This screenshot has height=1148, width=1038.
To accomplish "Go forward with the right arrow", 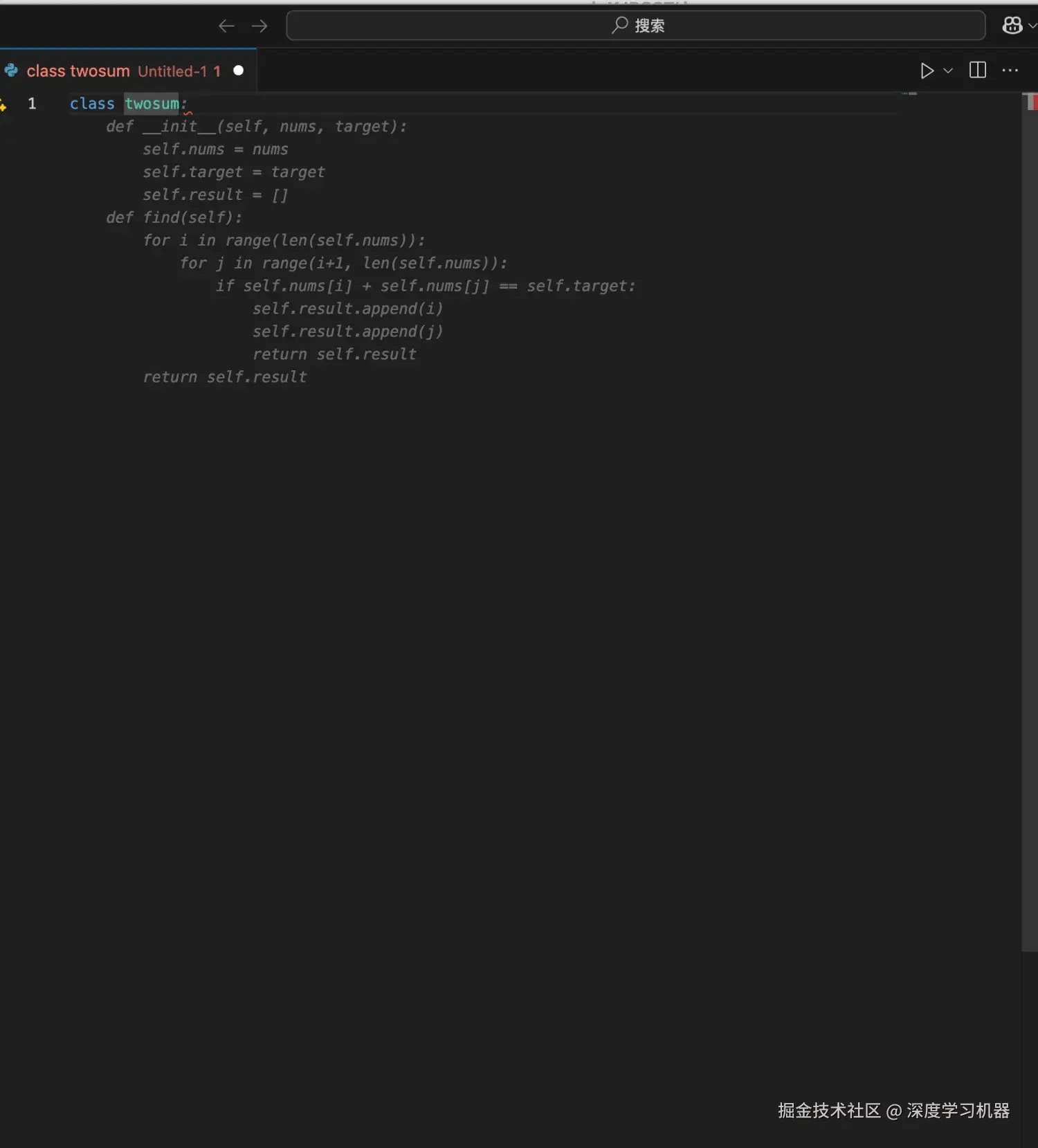I will pyautogui.click(x=259, y=26).
